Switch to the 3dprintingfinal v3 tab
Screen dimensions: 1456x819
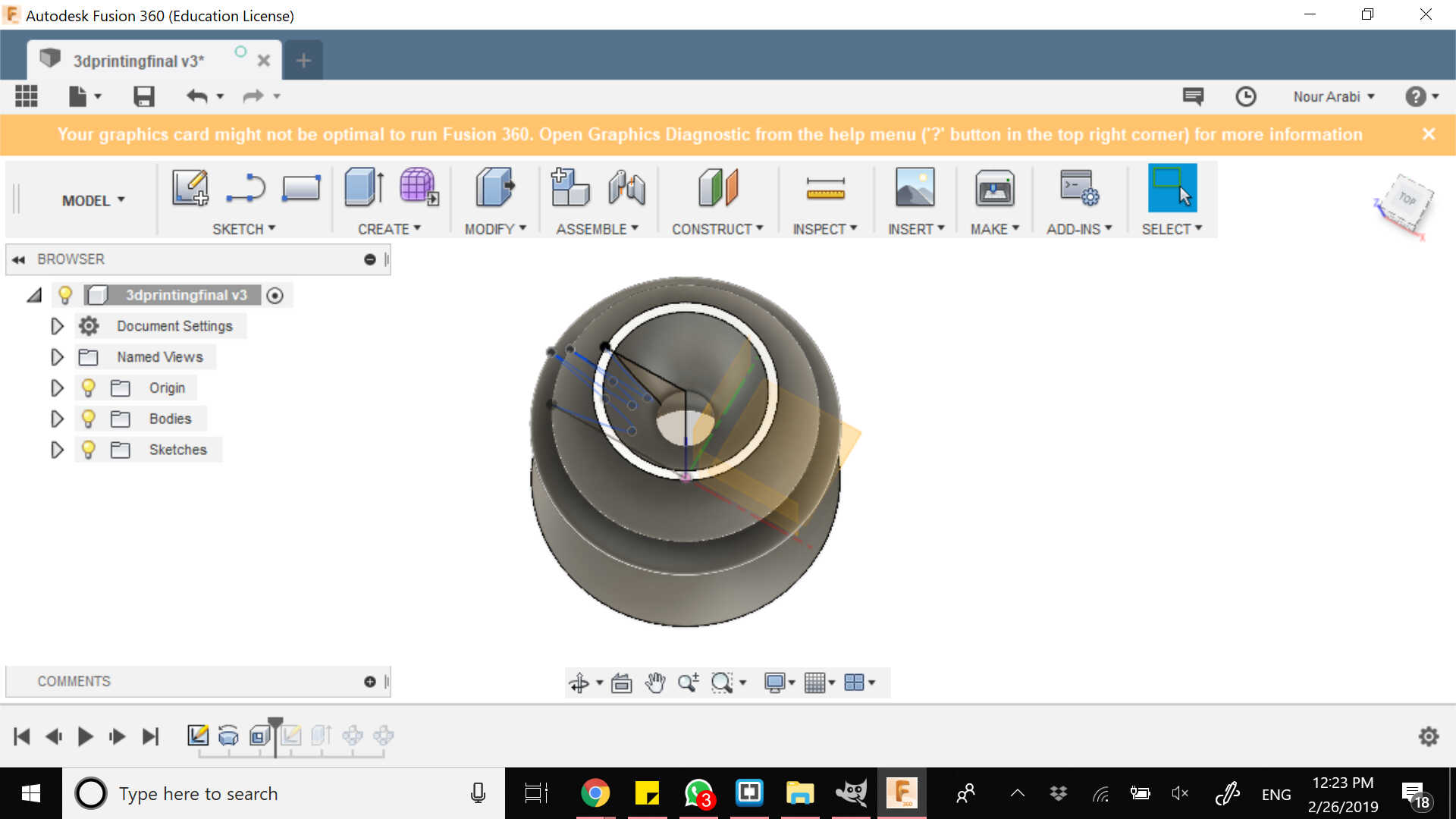(139, 61)
